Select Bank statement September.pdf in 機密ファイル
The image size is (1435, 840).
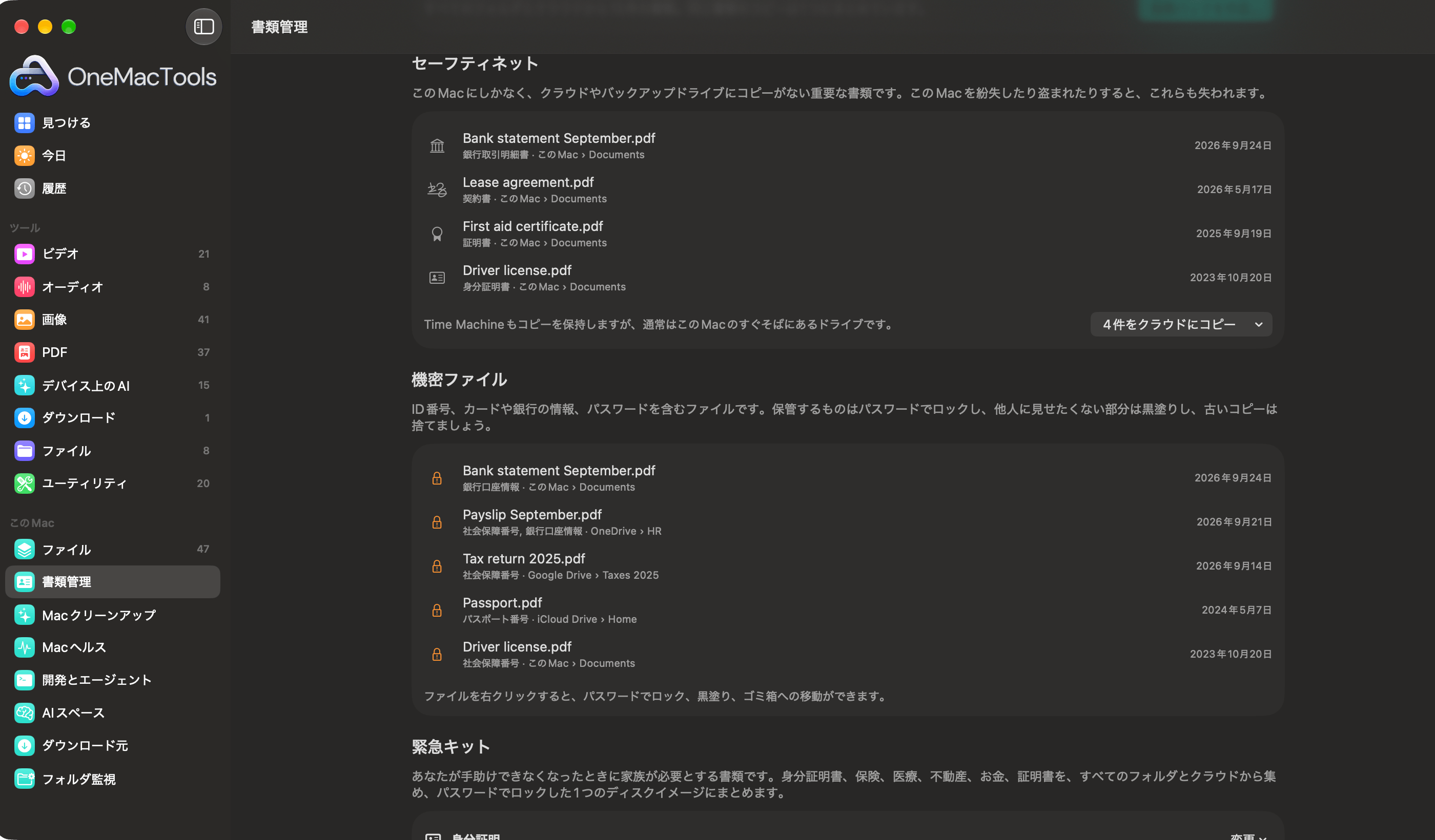point(848,478)
